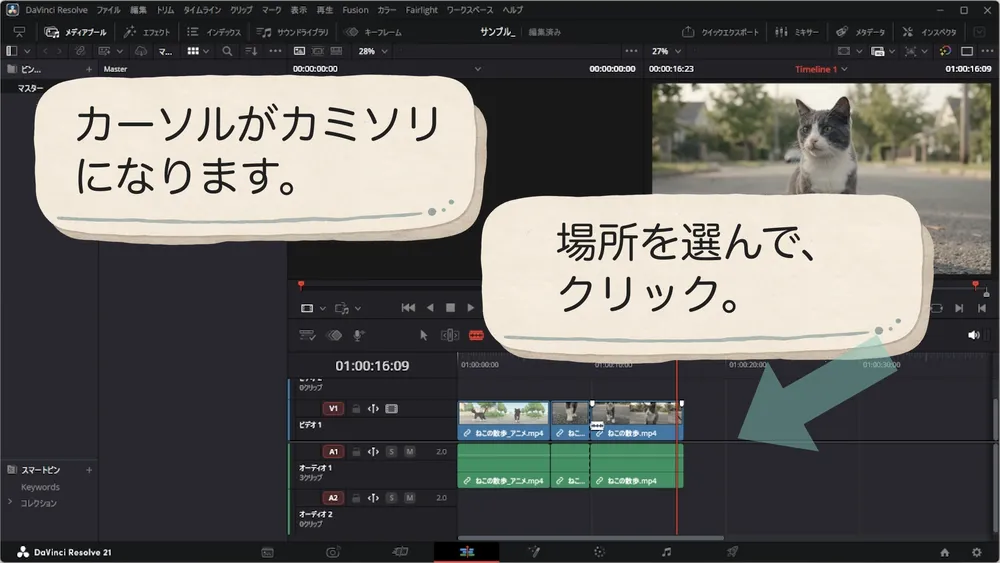The height and width of the screenshot is (563, 1000).
Task: Open the サウンドライブラリ panel button
Action: [x=293, y=32]
